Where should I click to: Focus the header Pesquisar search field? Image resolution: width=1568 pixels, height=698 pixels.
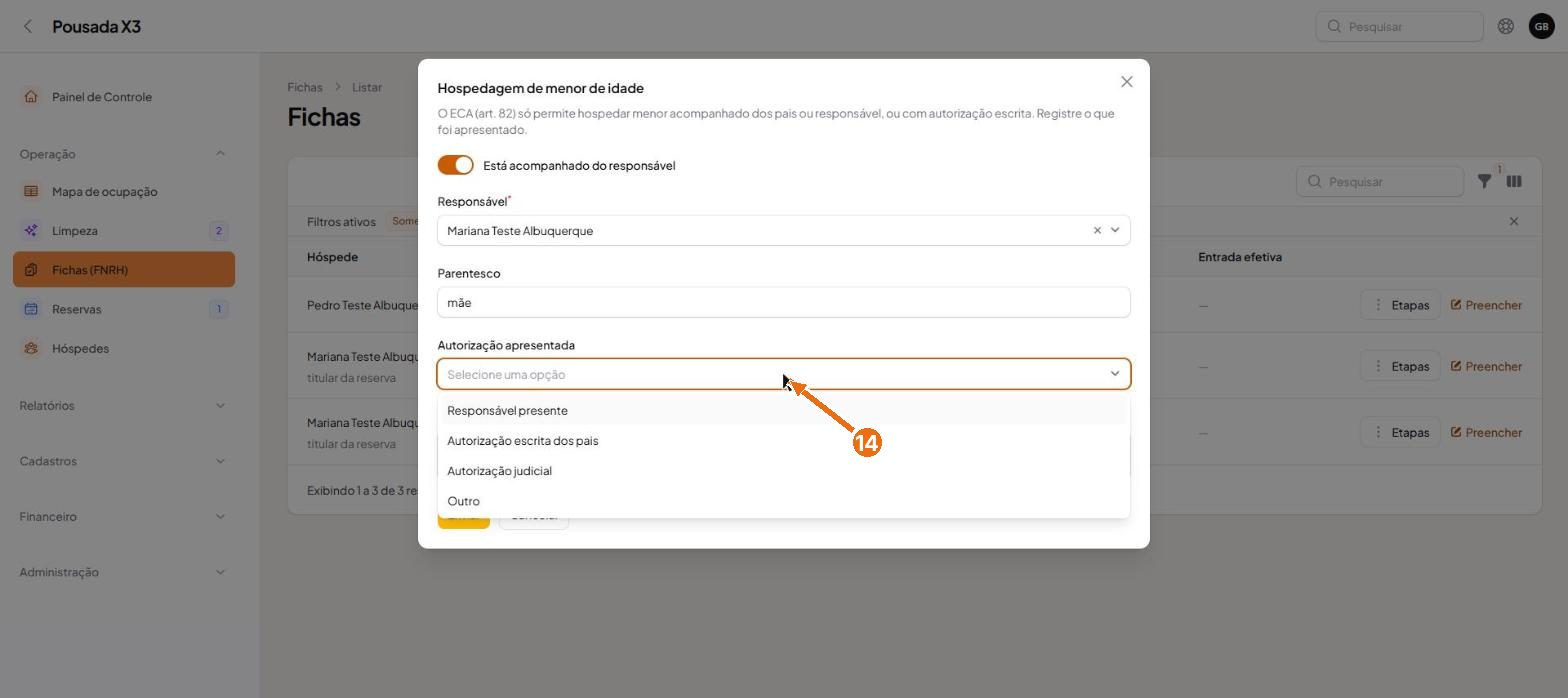(x=1400, y=26)
